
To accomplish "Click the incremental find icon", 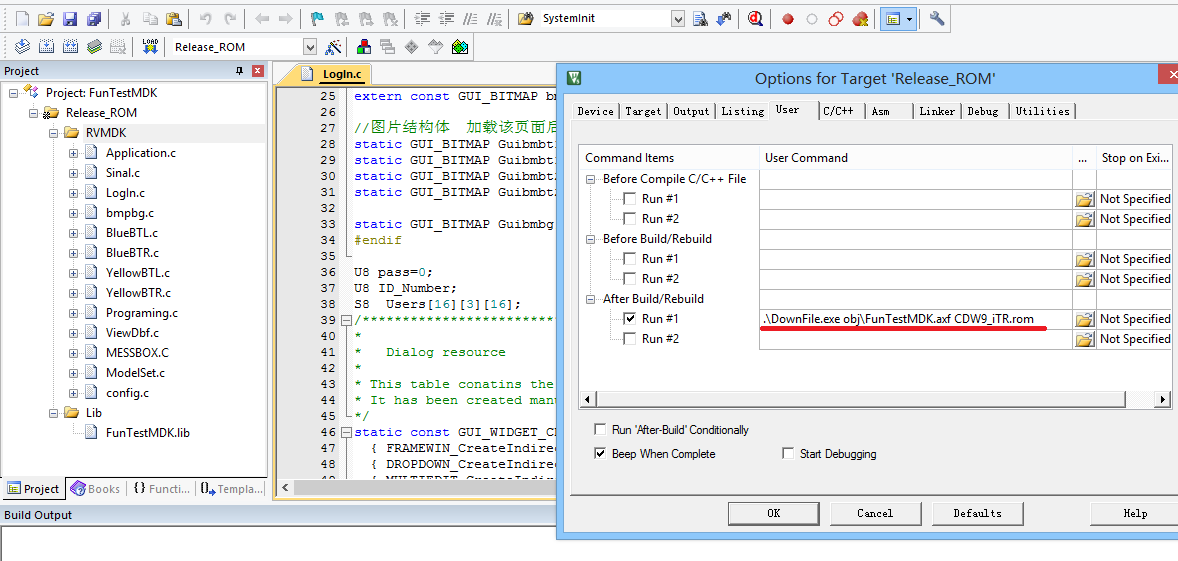I will 723,19.
